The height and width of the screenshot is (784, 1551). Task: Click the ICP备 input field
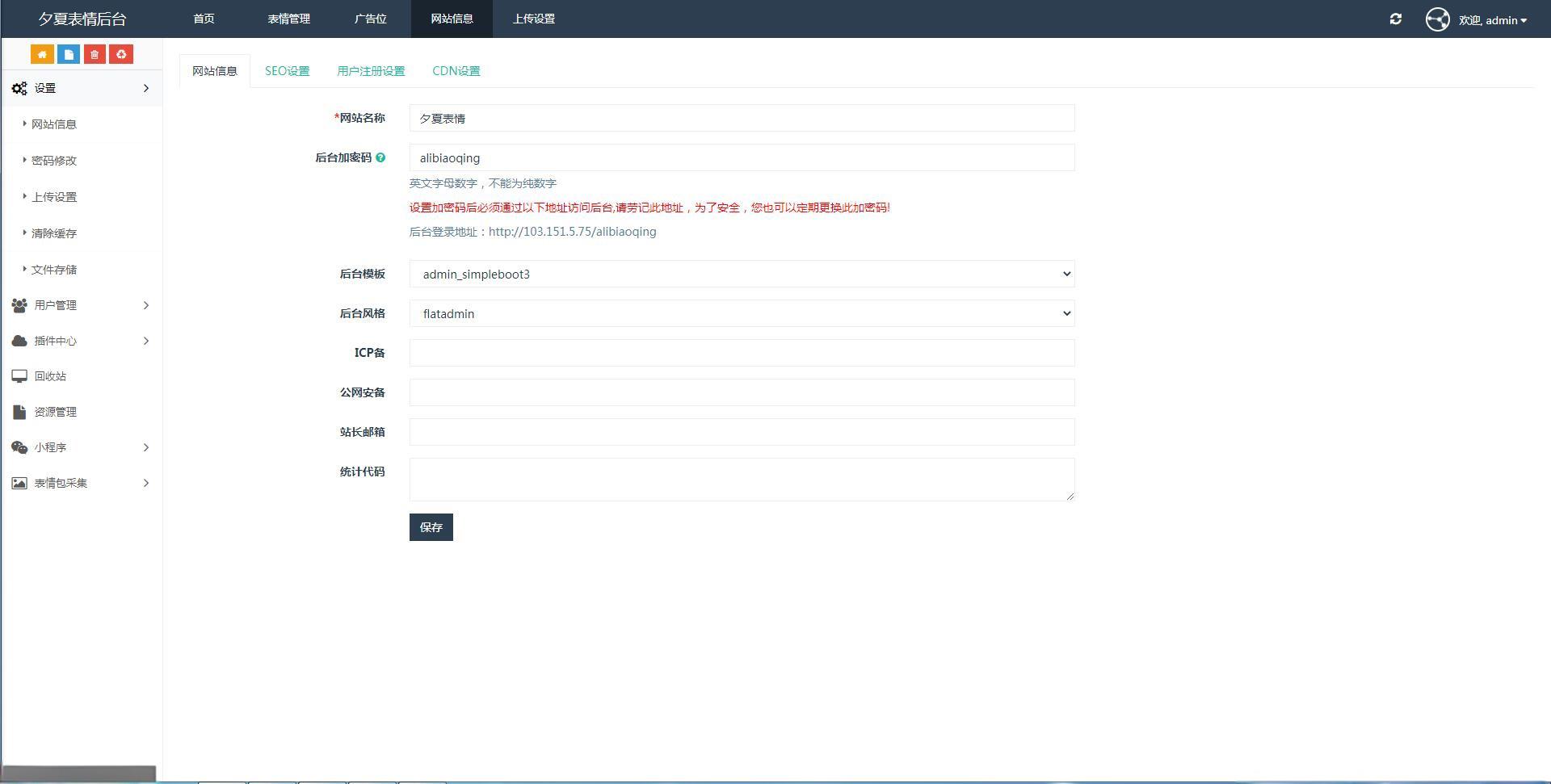pyautogui.click(x=742, y=353)
